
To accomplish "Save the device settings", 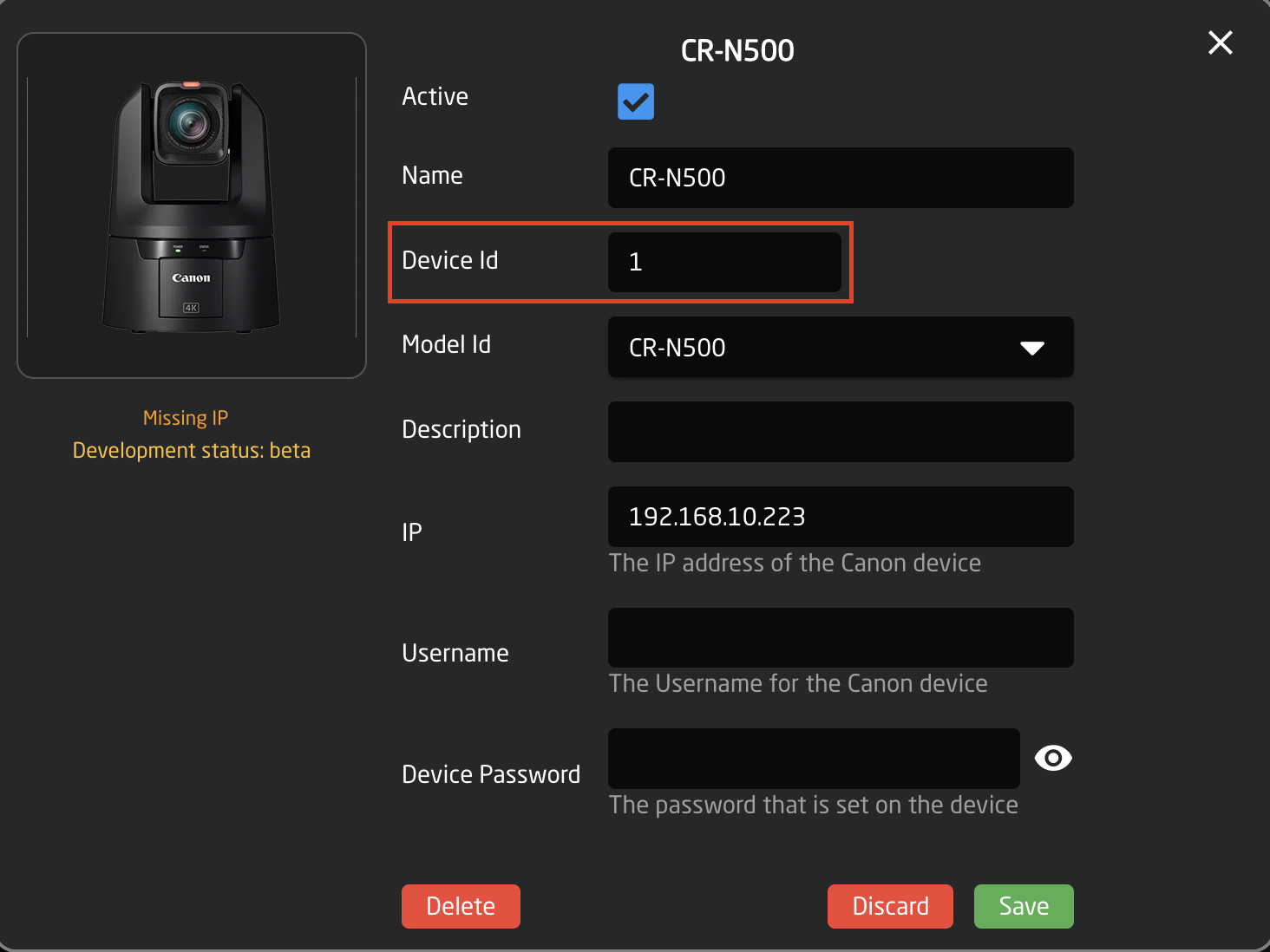I will point(1024,906).
